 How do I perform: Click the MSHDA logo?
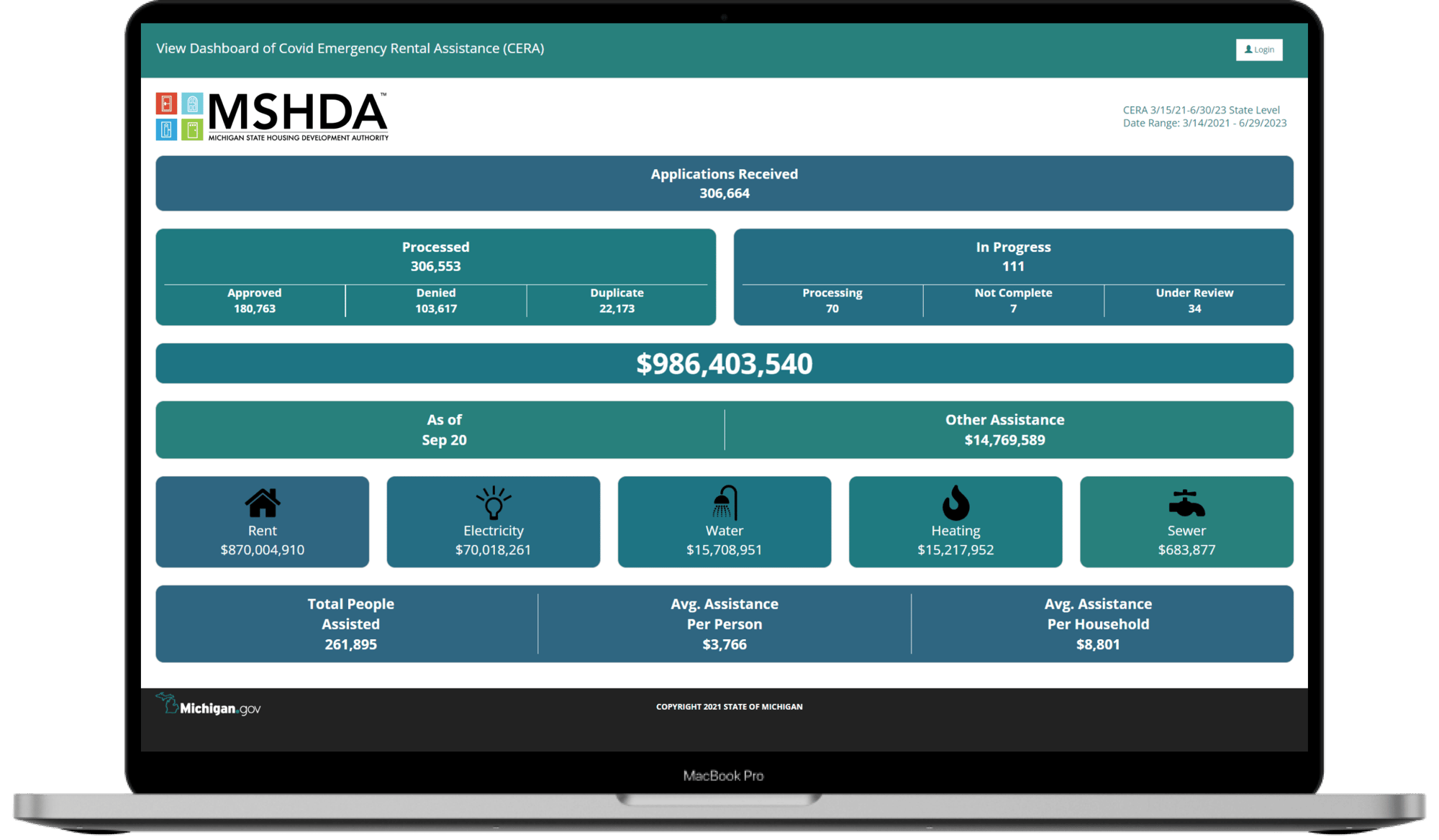[271, 115]
